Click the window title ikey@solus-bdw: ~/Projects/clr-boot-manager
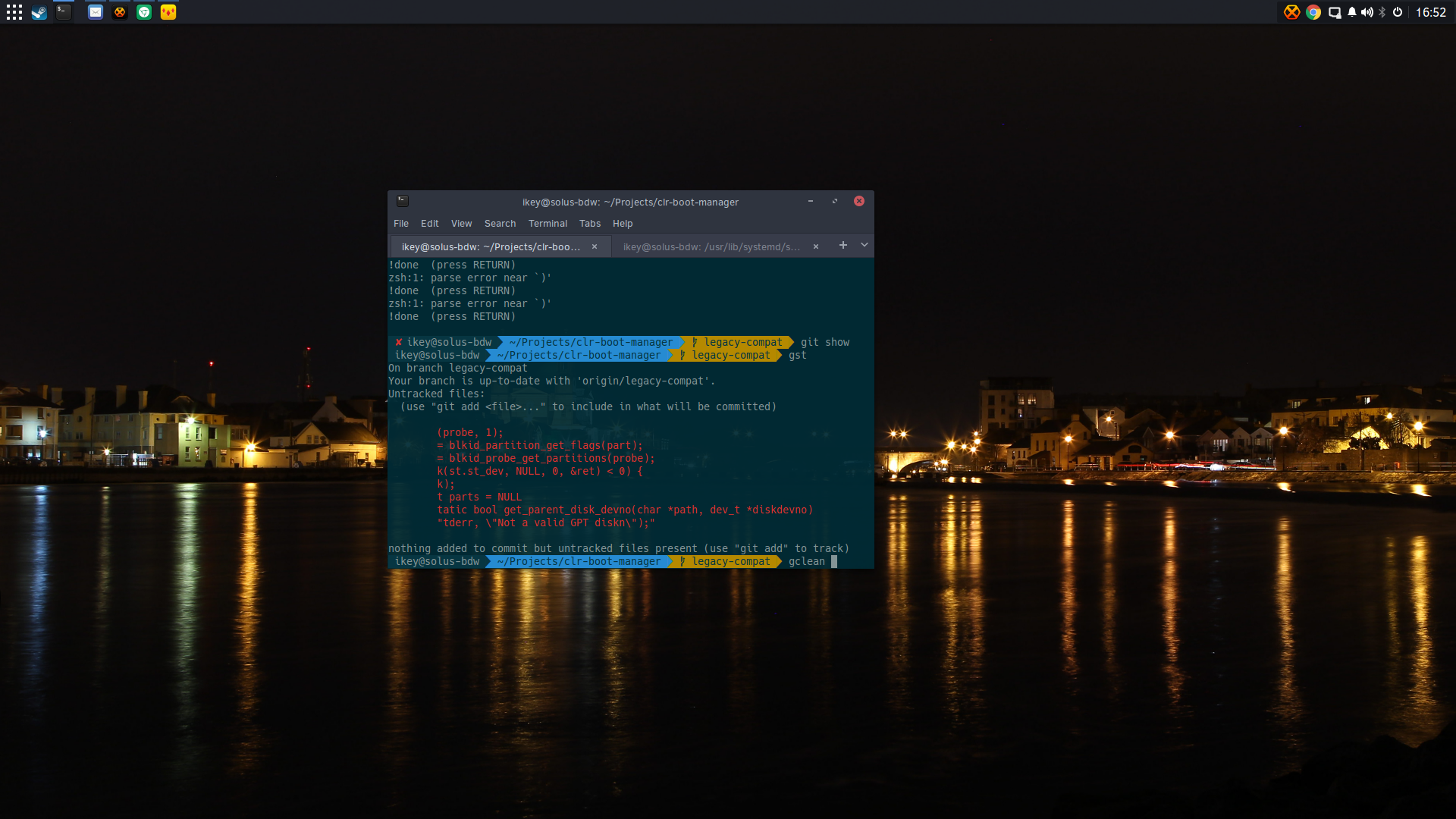This screenshot has height=819, width=1456. [x=630, y=202]
